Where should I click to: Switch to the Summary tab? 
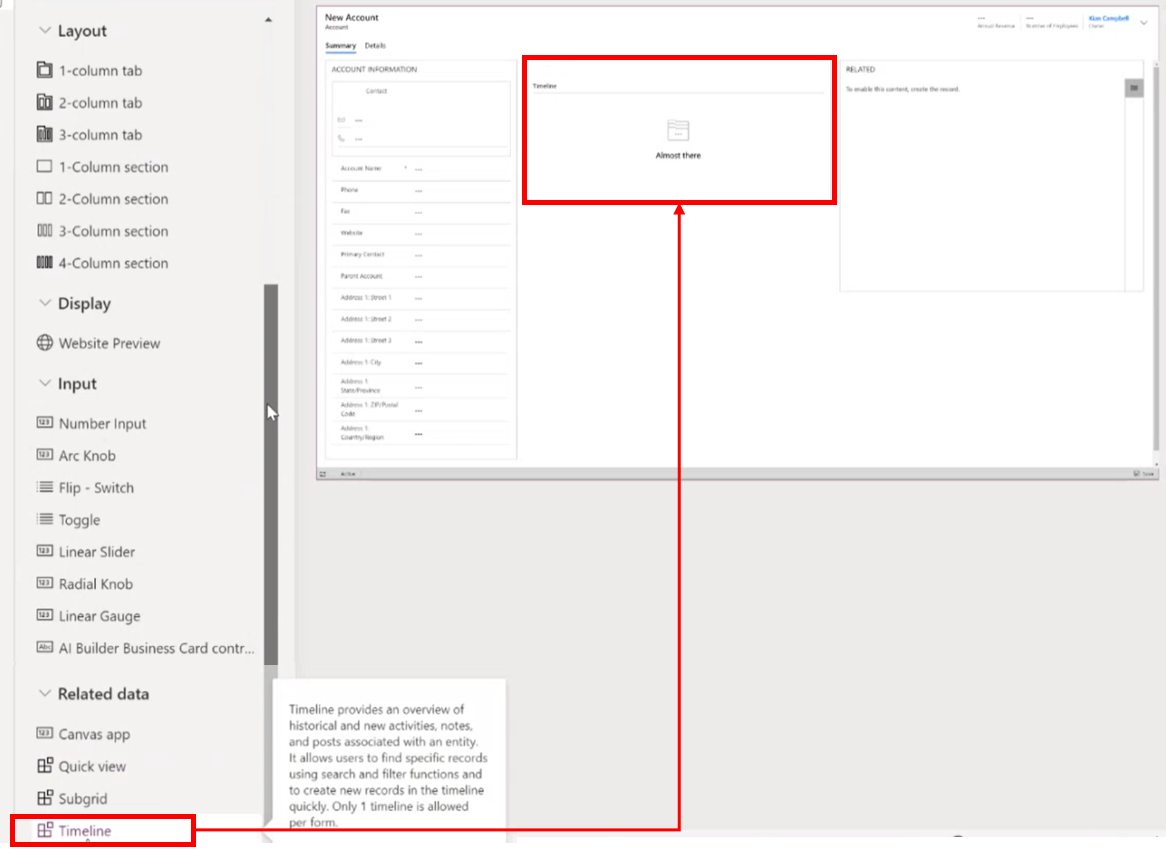[x=340, y=46]
